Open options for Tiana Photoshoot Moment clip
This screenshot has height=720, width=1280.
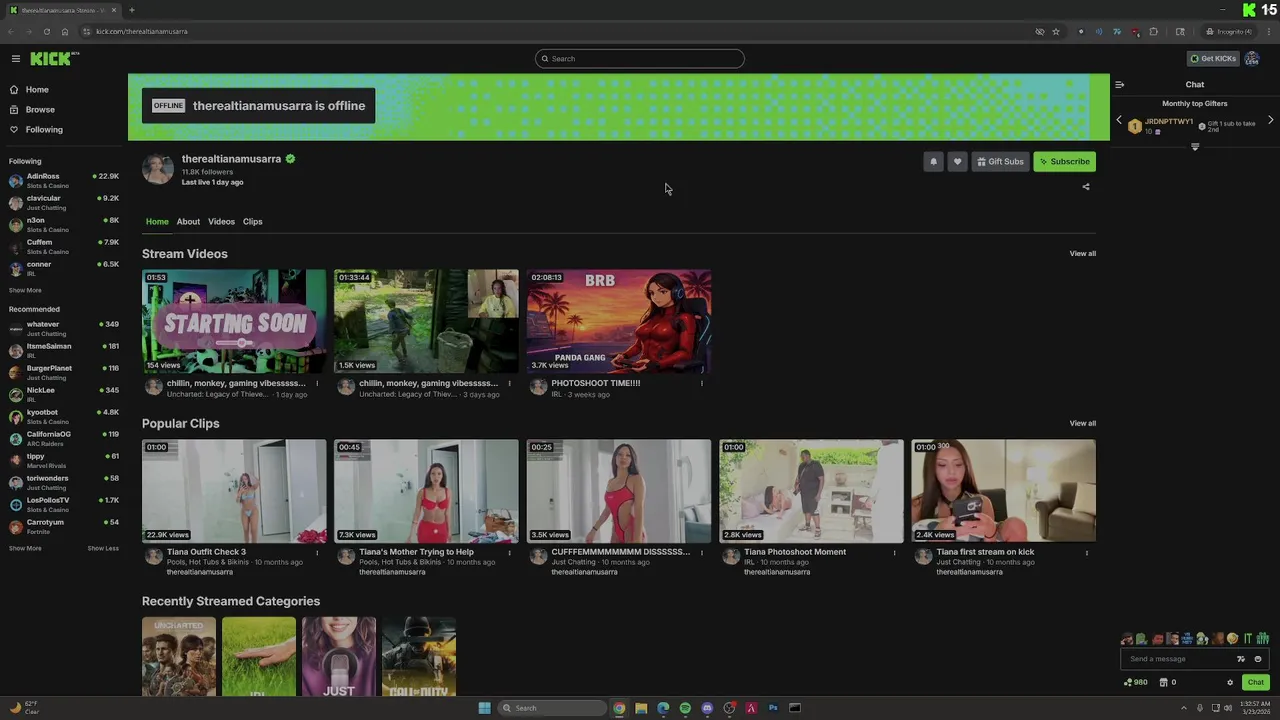[x=894, y=553]
